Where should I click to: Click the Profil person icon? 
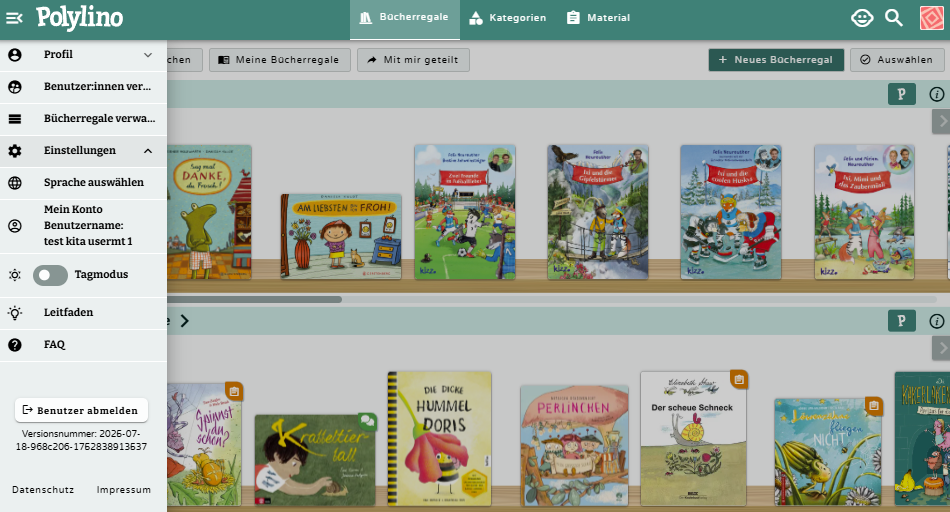click(15, 55)
